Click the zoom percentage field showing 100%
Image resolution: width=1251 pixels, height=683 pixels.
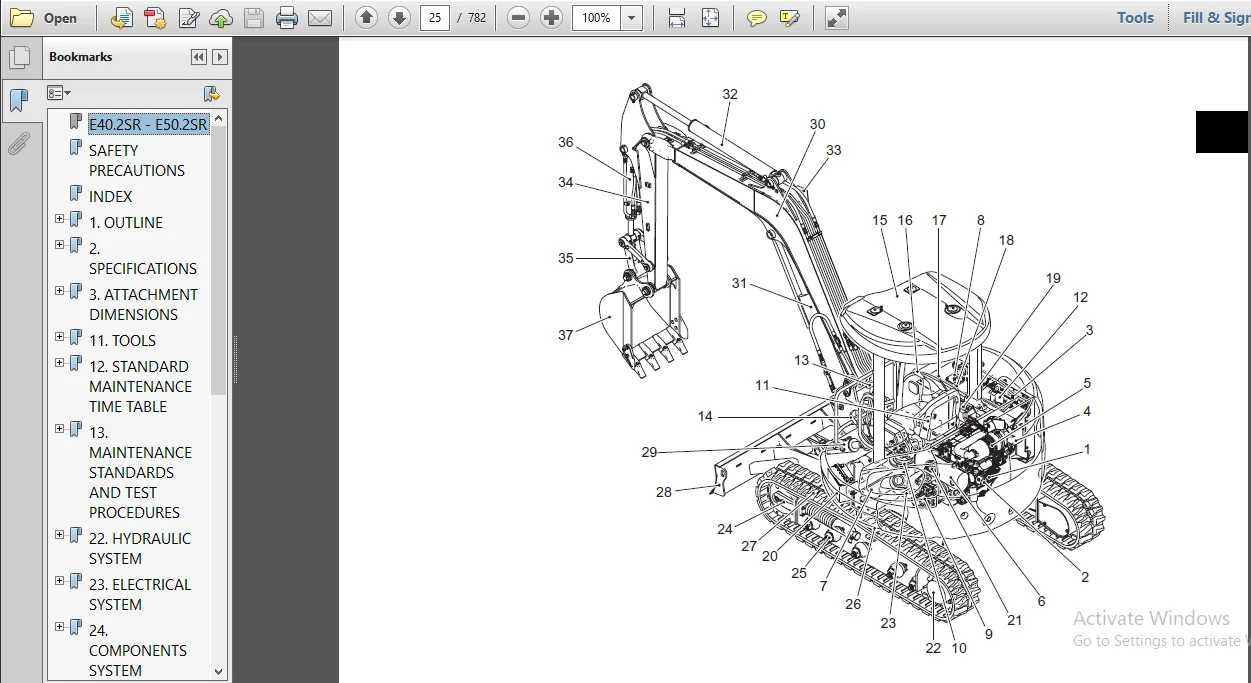click(596, 18)
